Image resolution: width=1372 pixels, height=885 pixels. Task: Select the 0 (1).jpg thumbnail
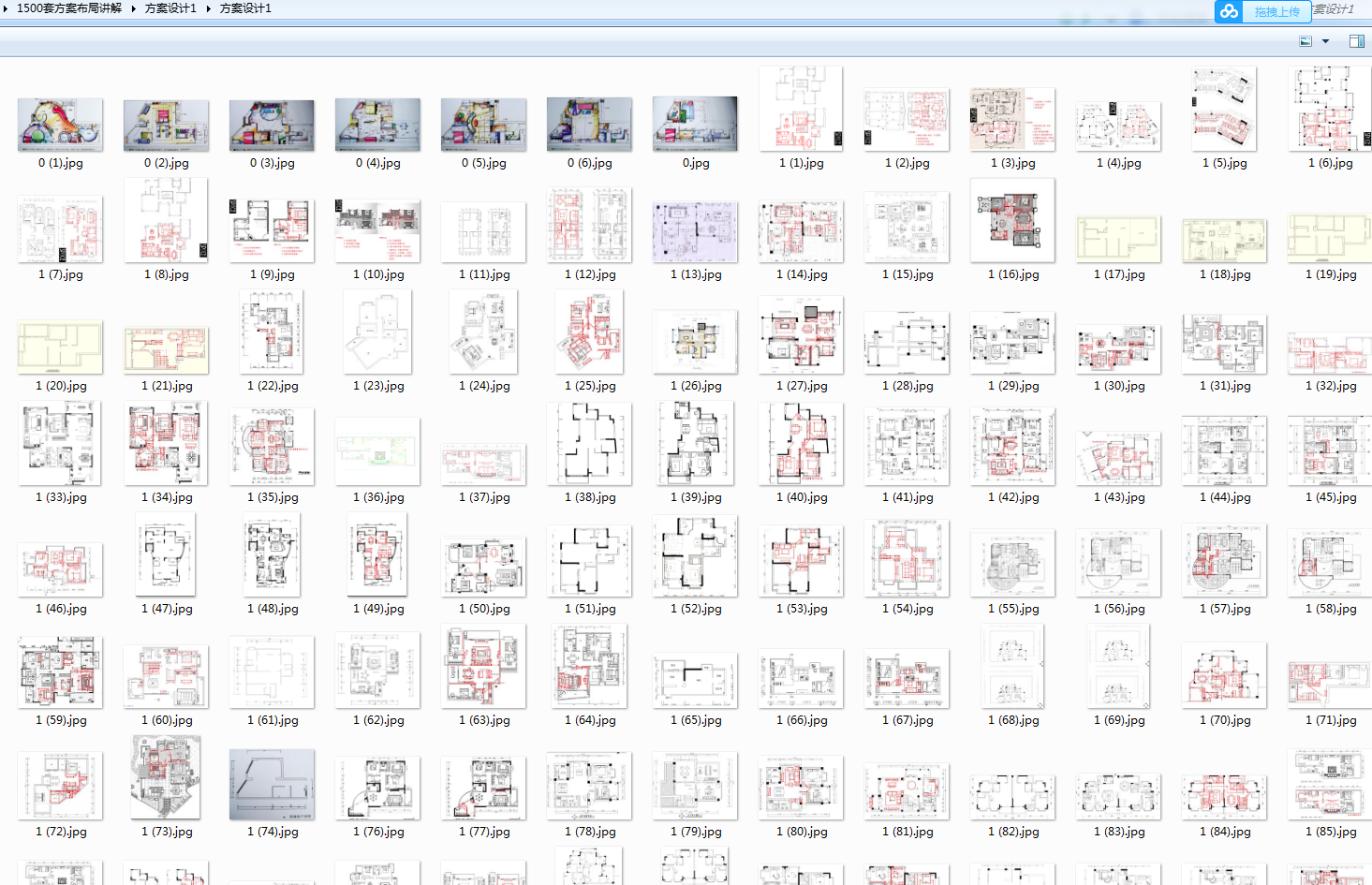click(x=61, y=125)
